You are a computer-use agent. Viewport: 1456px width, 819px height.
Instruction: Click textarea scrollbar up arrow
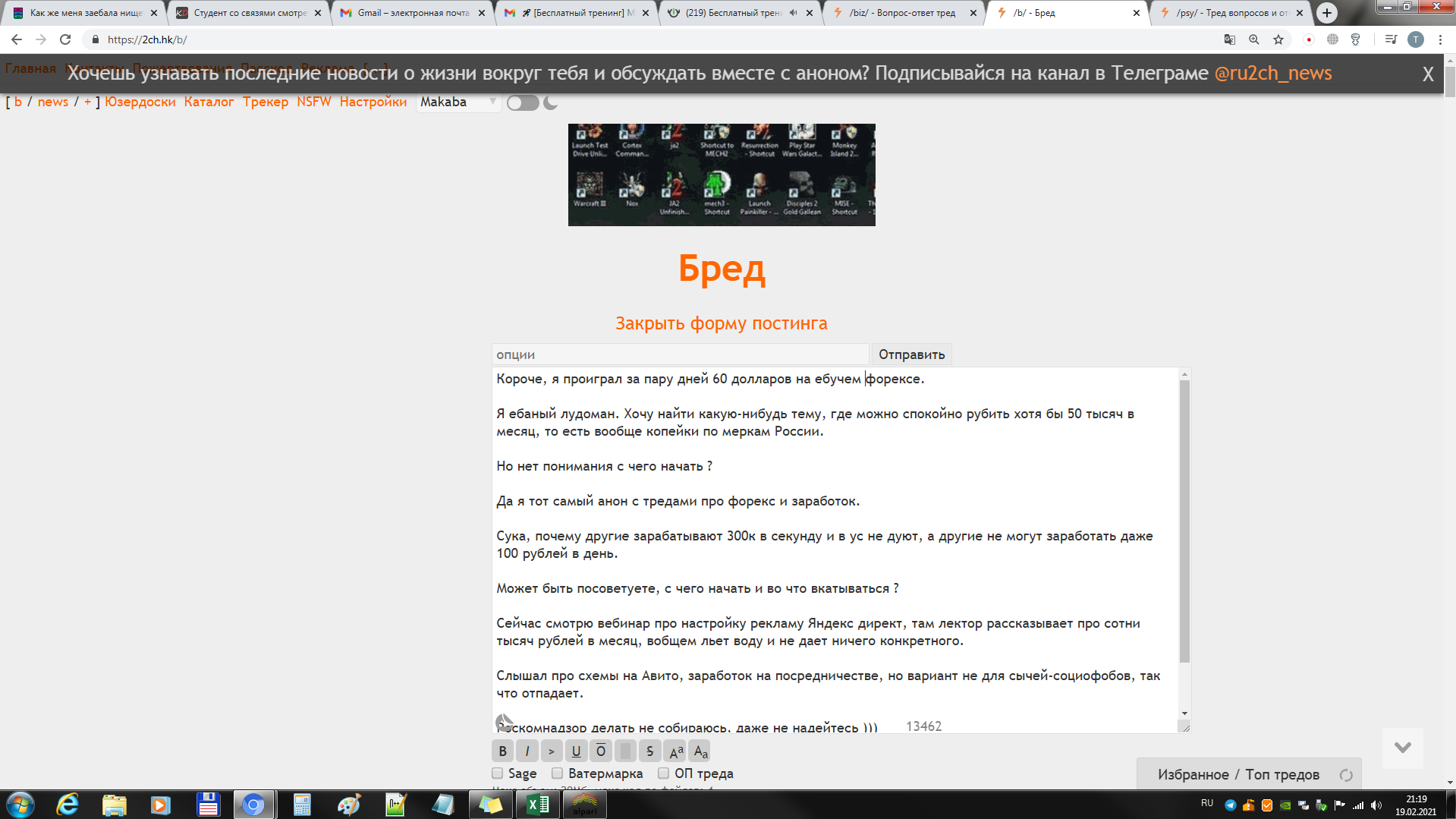coord(1184,374)
